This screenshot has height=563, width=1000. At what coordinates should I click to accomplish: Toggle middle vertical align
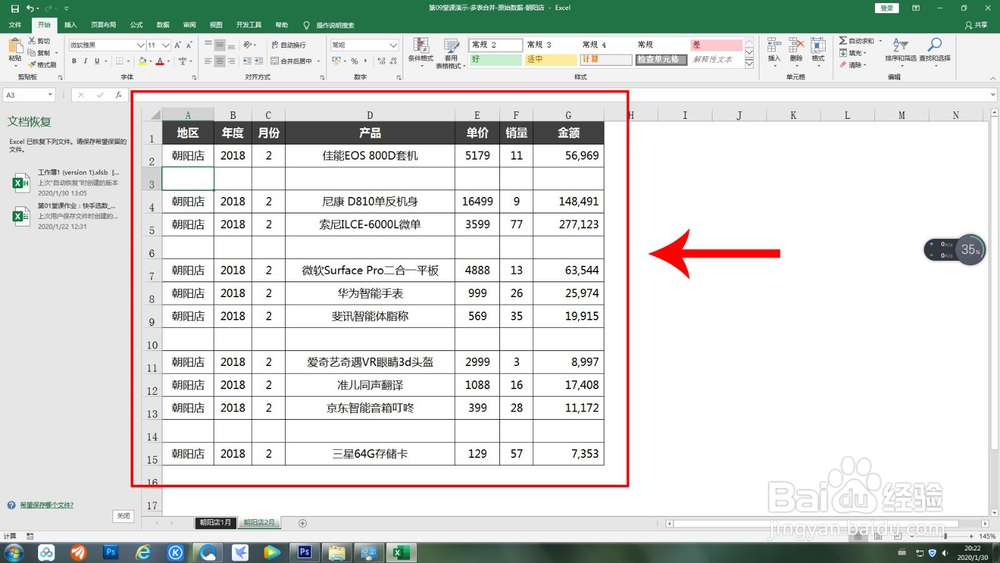pos(219,45)
